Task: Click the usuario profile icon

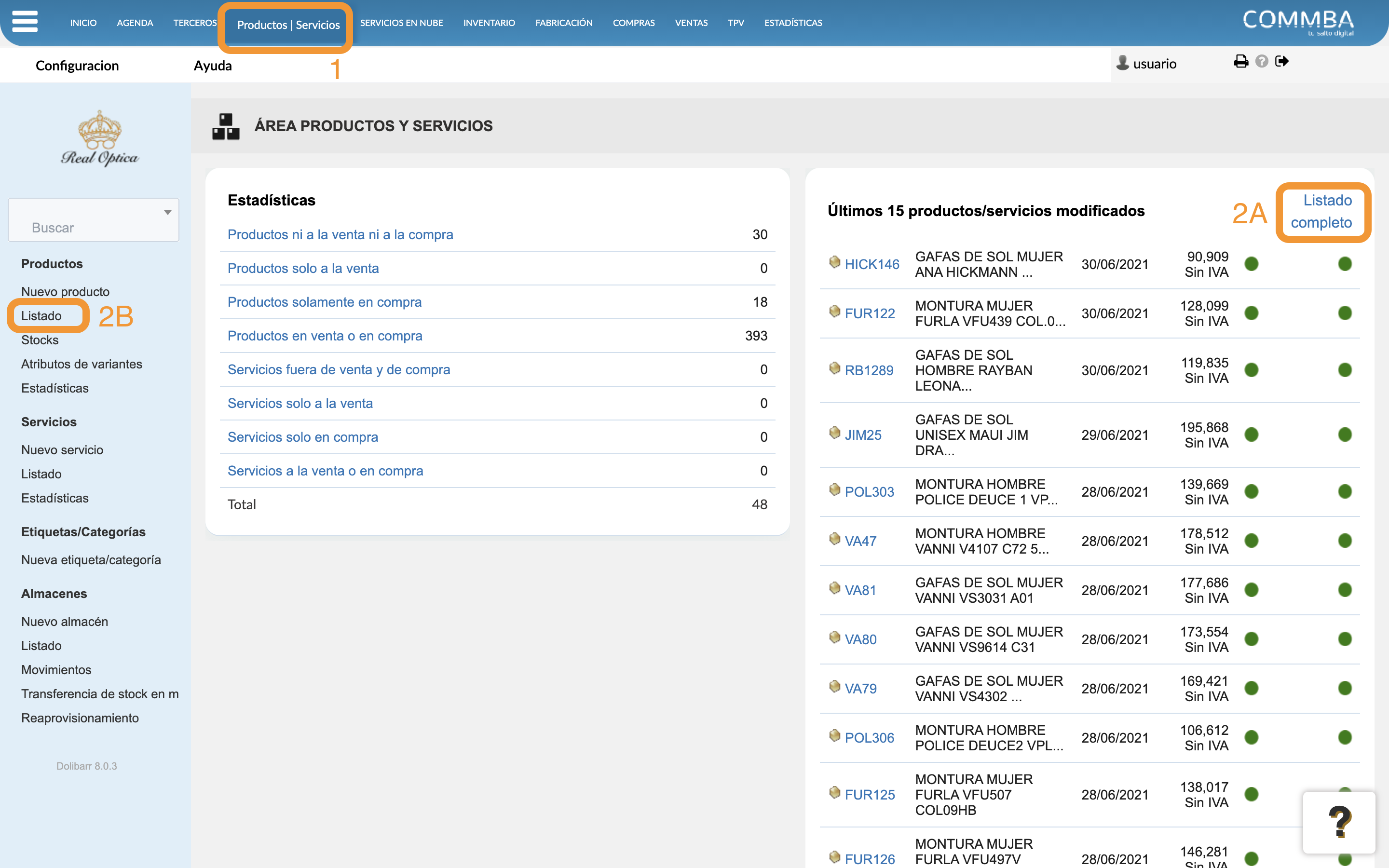Action: pos(1122,63)
